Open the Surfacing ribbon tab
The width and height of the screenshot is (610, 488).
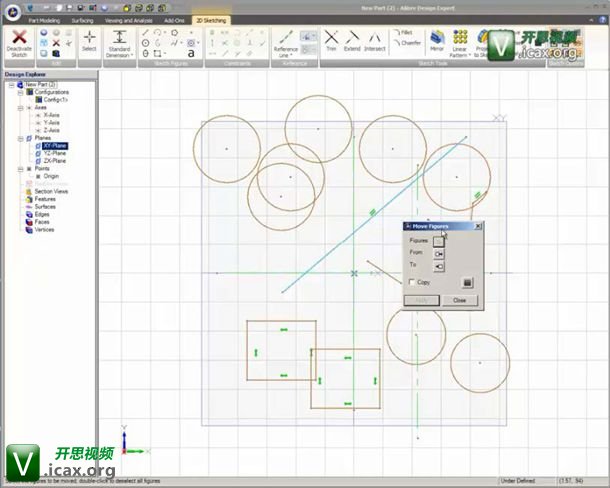(82, 21)
